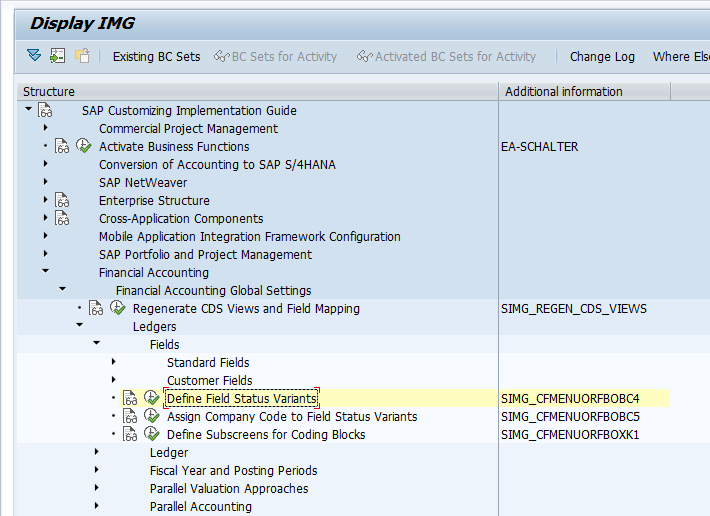
Task: Click SIMG_CFMENUORFBOXK1 cell
Action: [570, 435]
